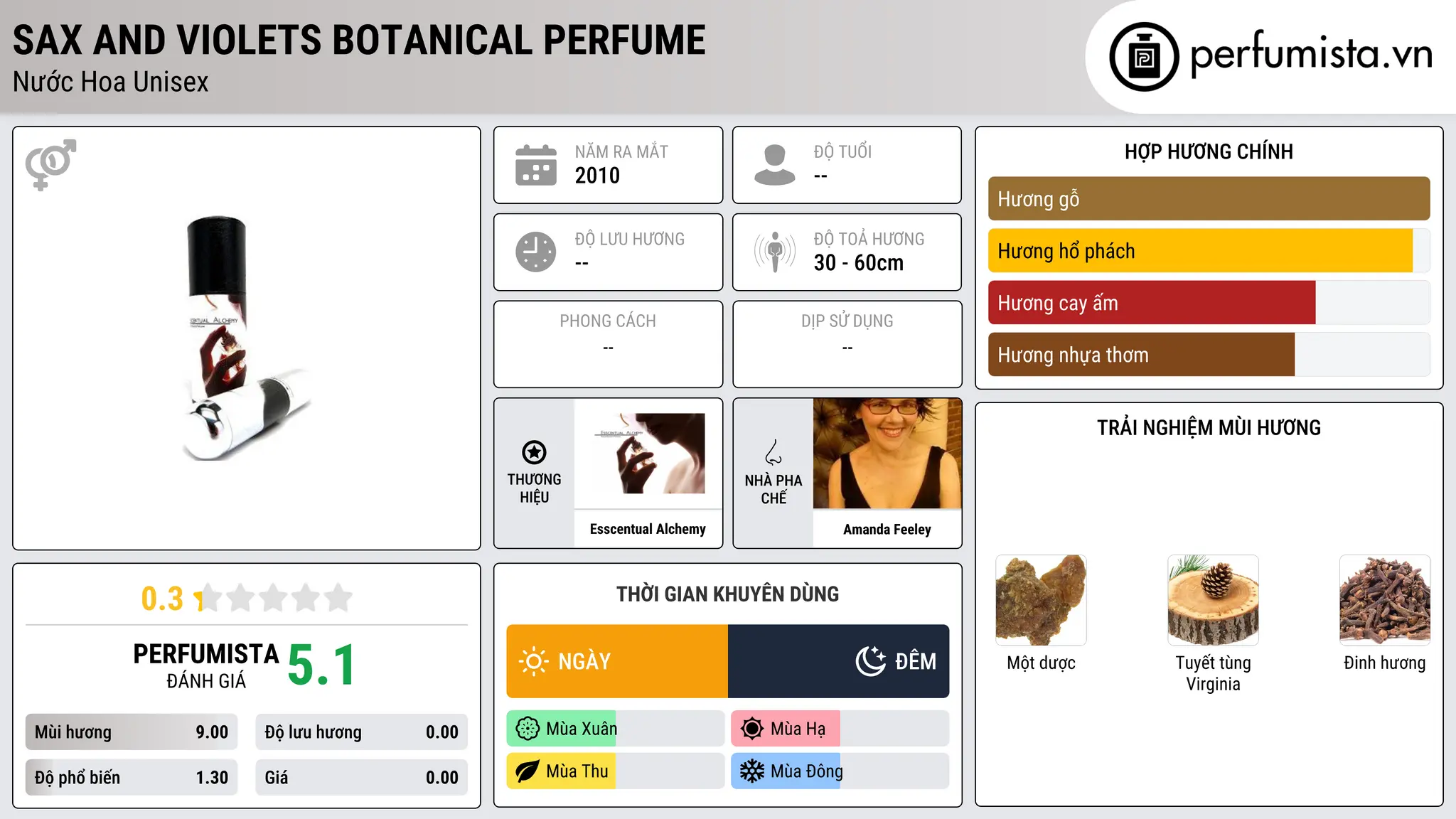Click the Hợp hương chính heading
Screen dimensions: 1456x819
1209,152
